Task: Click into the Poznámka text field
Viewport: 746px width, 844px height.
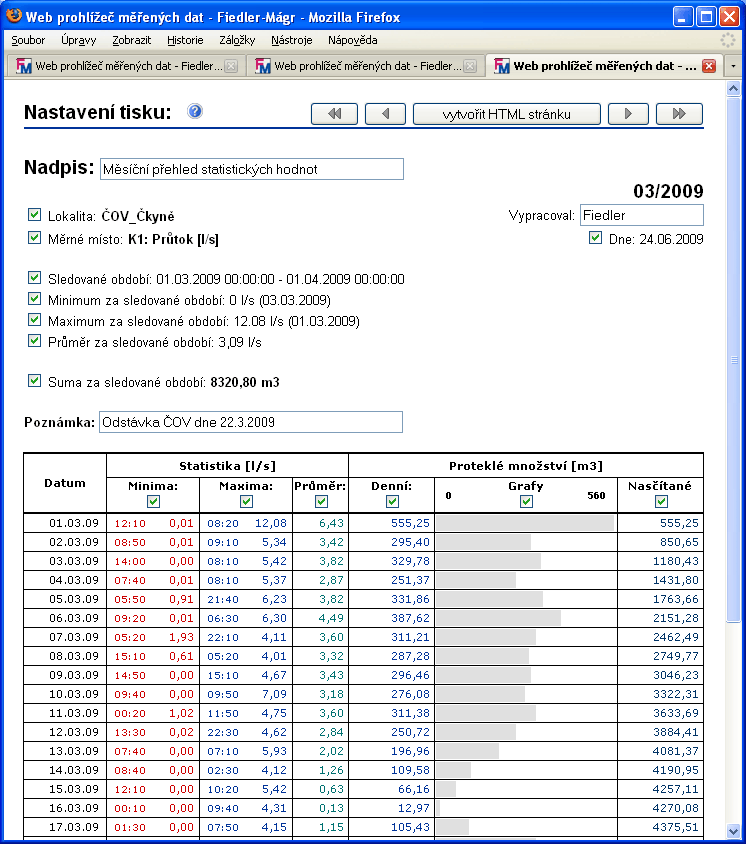Action: [250, 422]
